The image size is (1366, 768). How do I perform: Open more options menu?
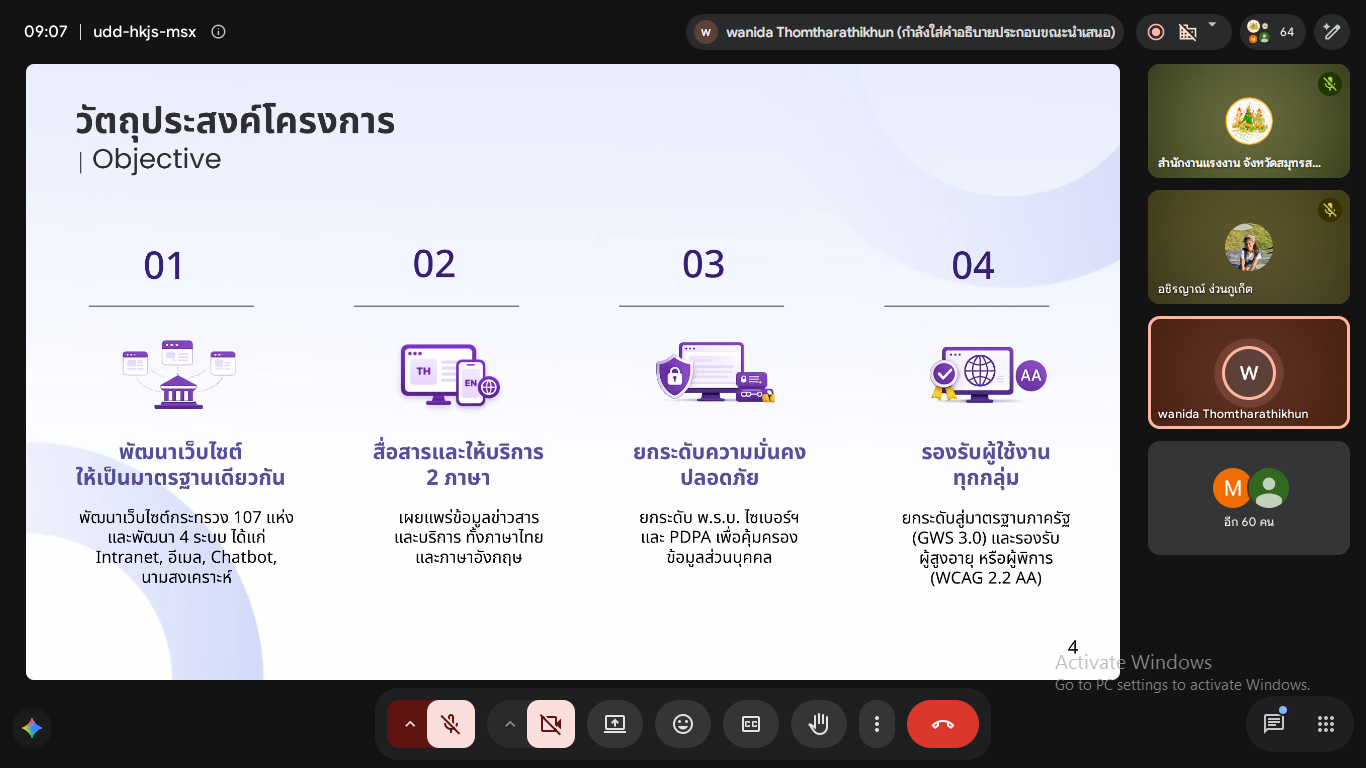click(877, 724)
